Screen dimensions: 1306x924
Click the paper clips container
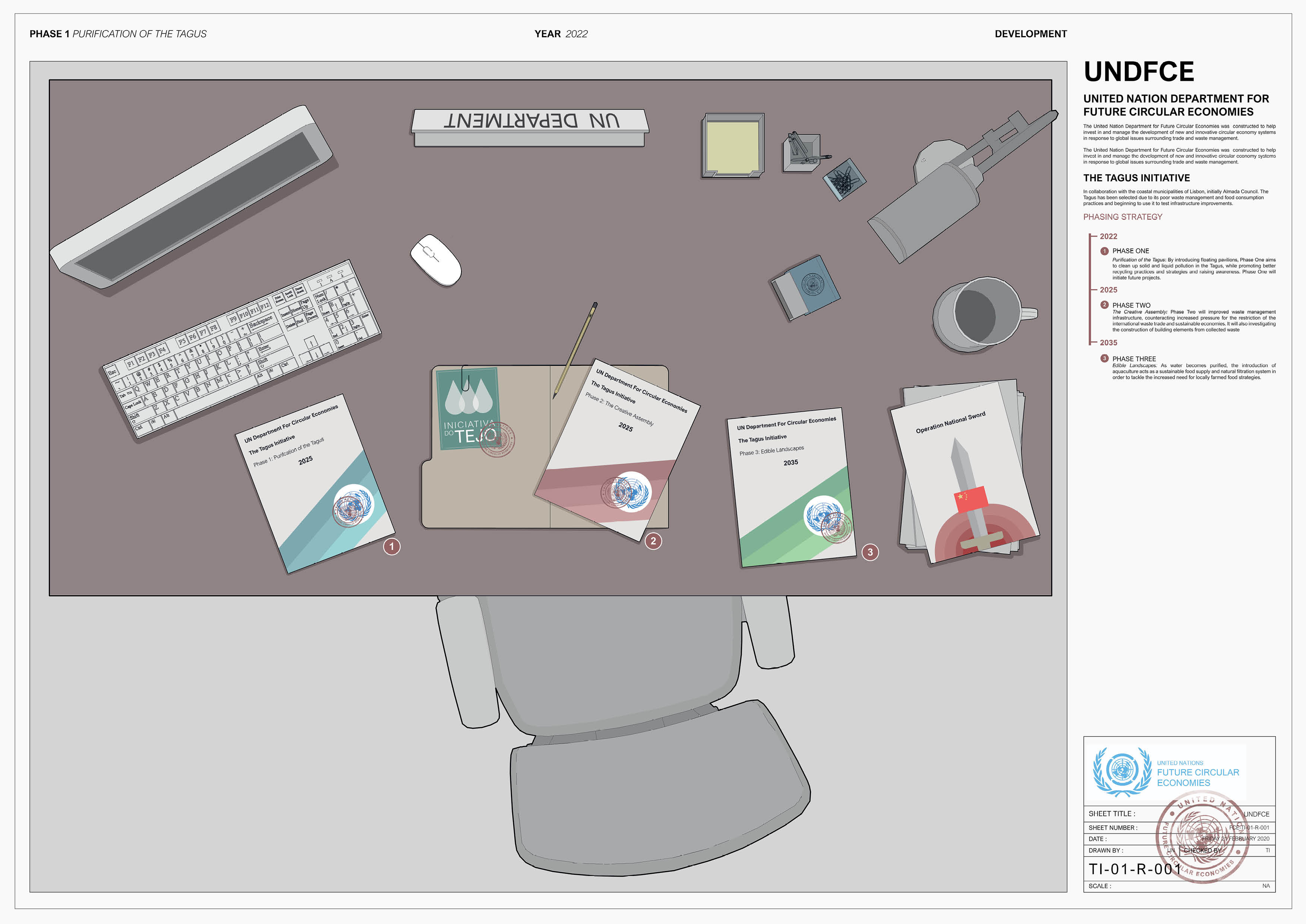tap(844, 179)
